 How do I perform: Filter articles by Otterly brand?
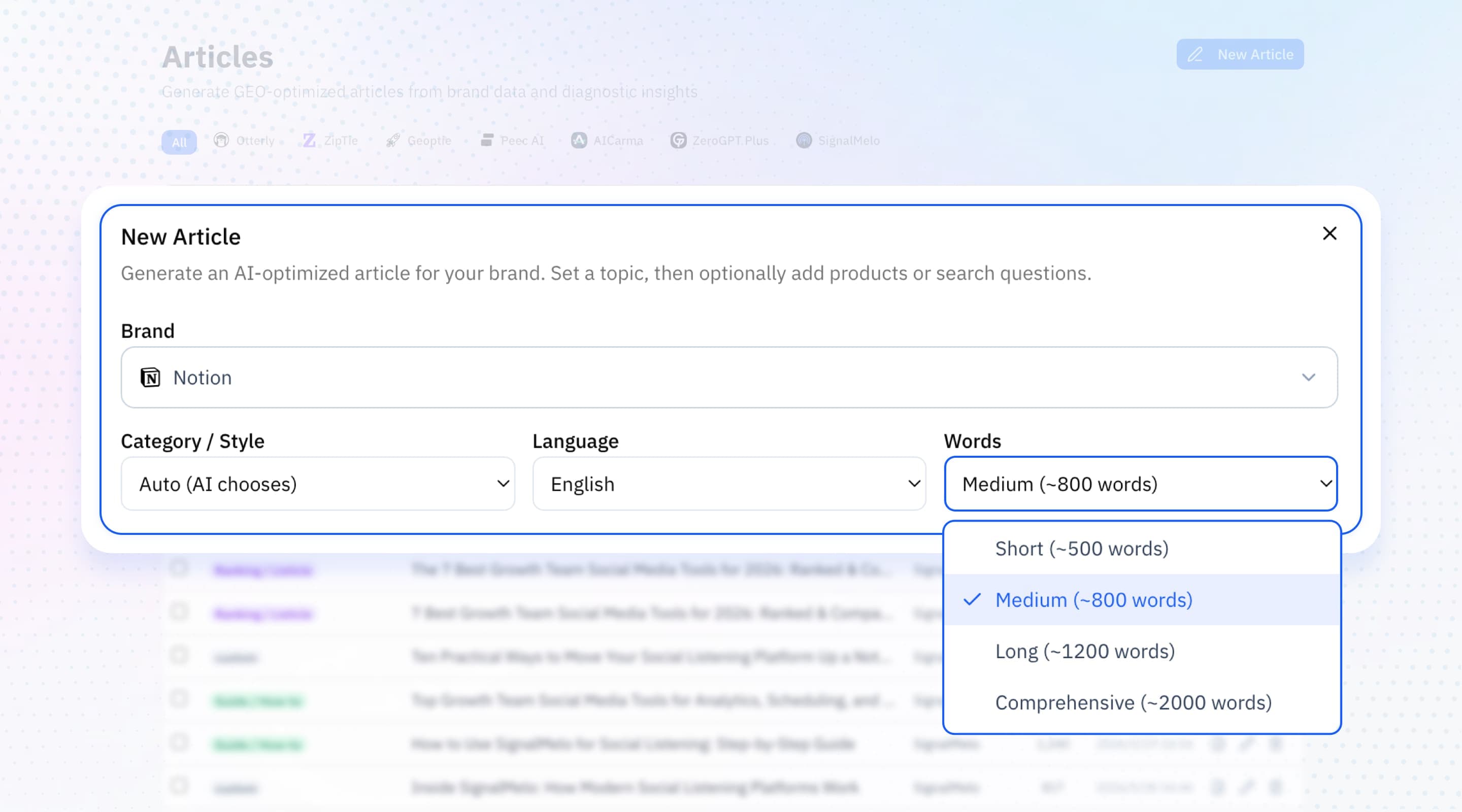(x=244, y=140)
